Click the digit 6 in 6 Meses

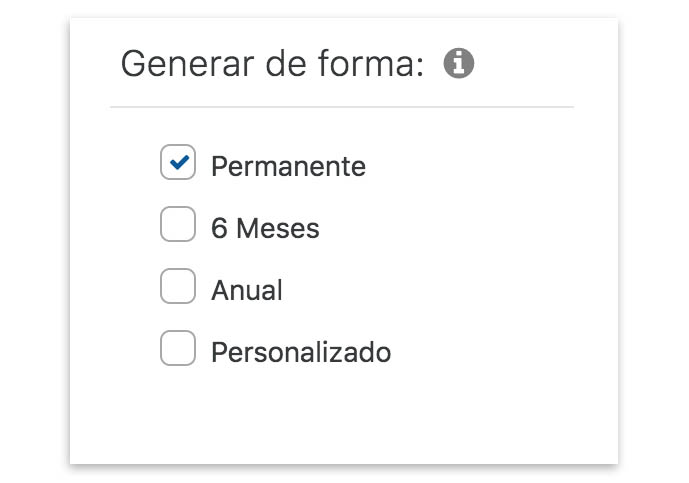click(219, 229)
